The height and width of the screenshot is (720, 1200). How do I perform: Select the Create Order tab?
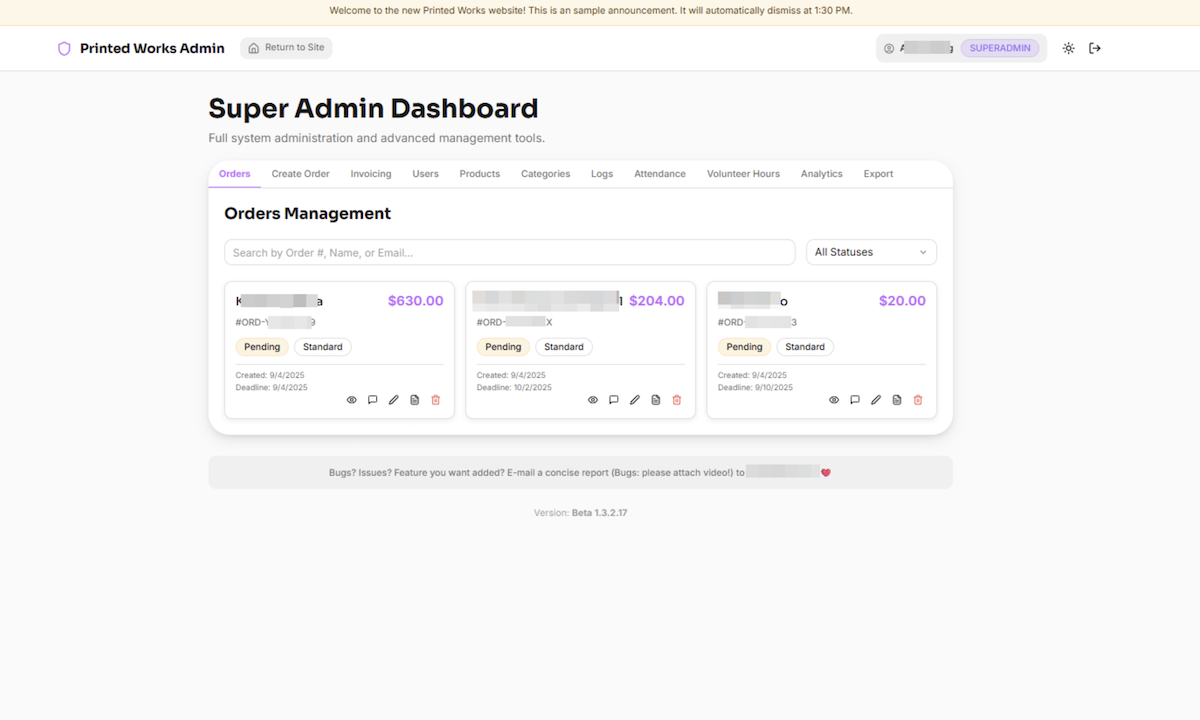[x=300, y=174]
